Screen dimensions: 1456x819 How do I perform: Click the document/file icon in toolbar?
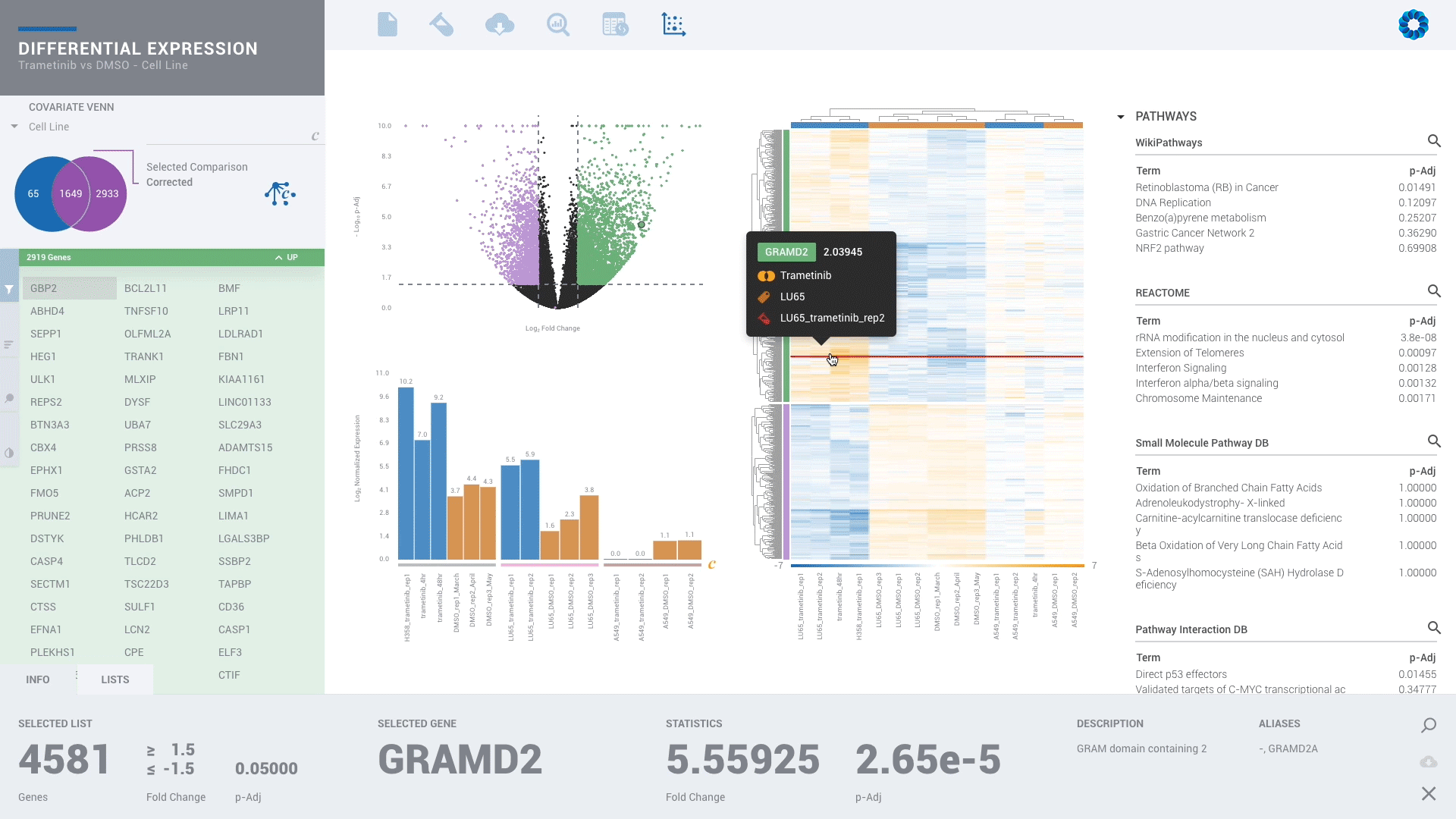point(387,24)
